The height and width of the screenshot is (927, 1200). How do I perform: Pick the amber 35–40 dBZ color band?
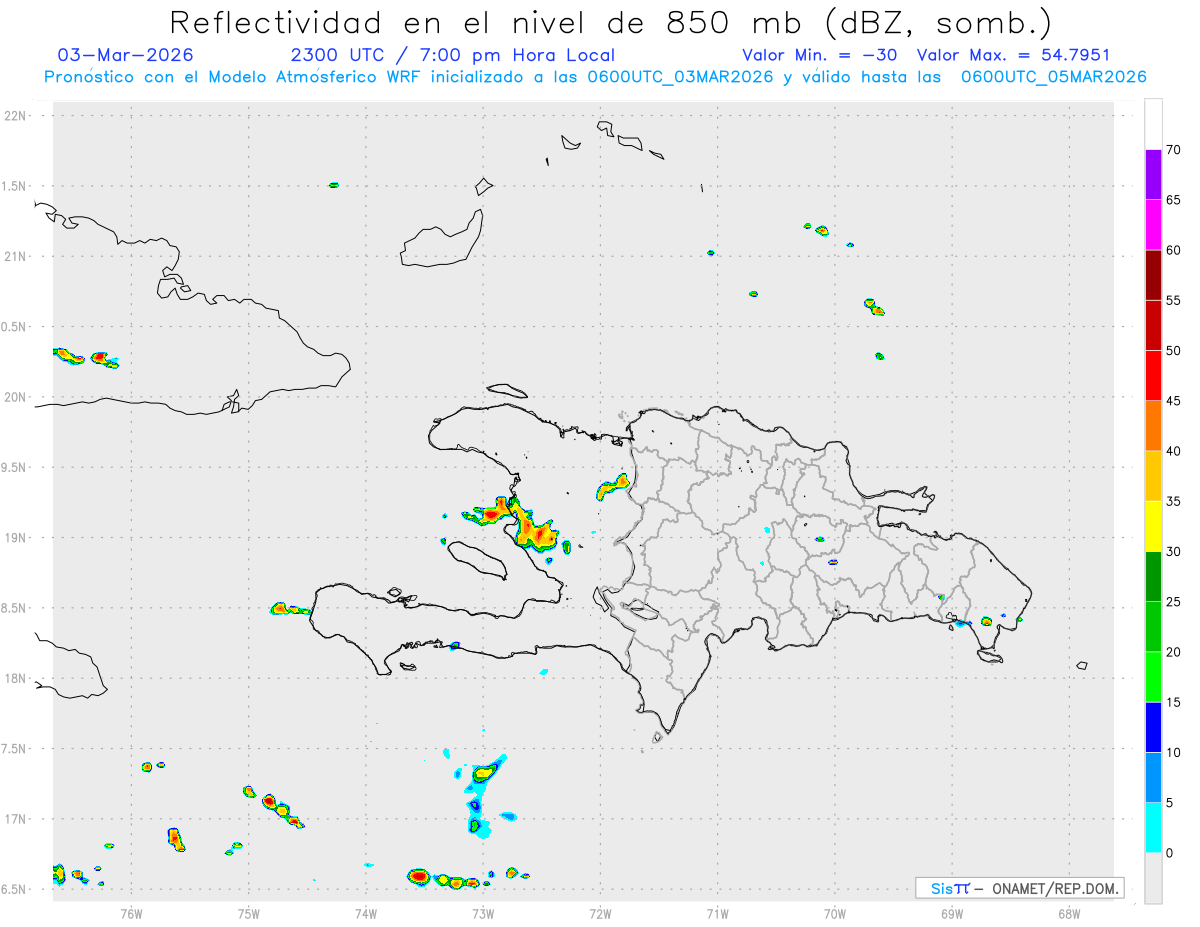coord(1153,476)
